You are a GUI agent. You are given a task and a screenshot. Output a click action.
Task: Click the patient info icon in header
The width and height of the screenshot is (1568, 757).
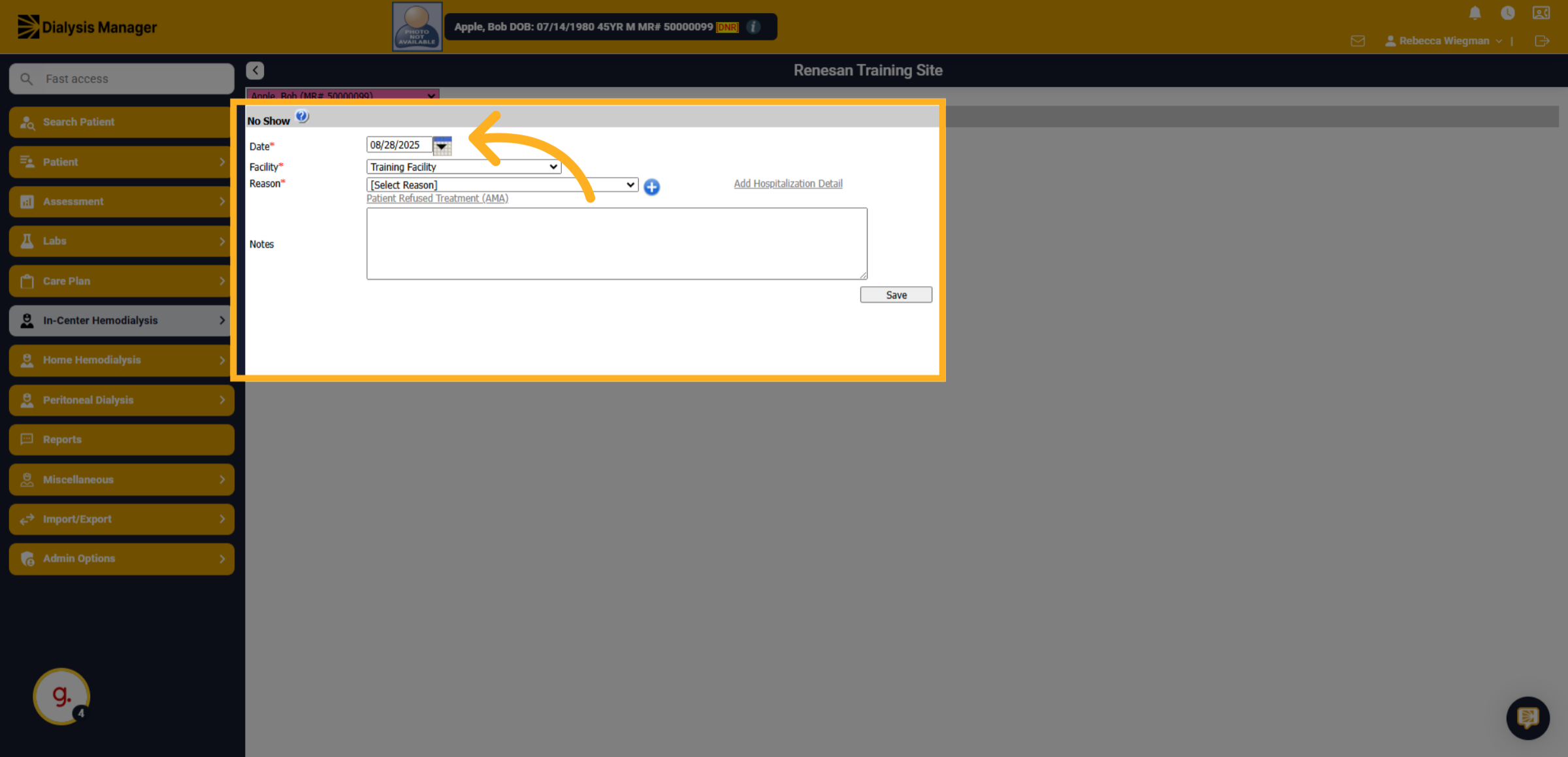point(753,27)
